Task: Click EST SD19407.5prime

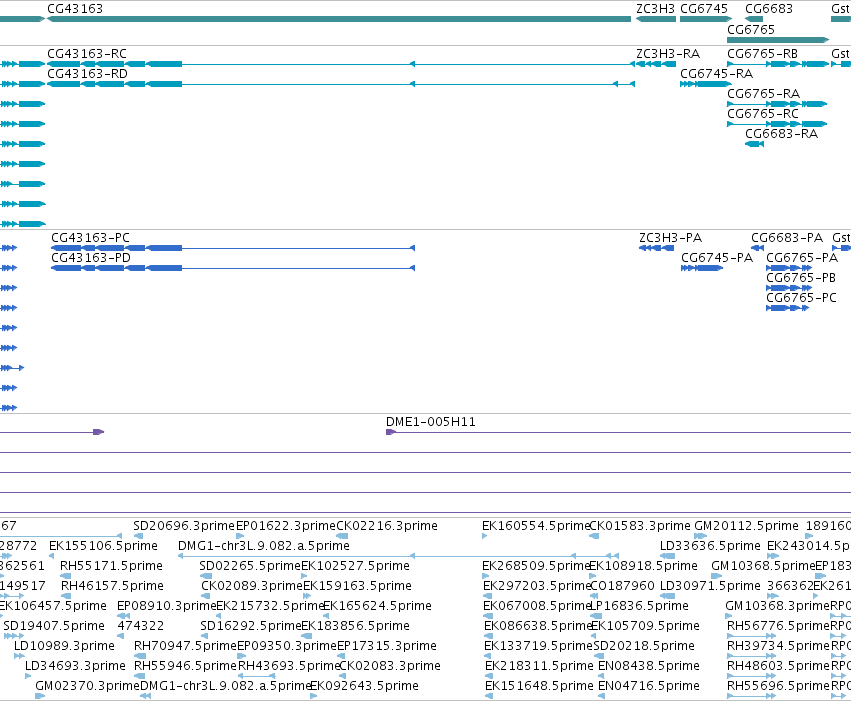Action: 54,627
